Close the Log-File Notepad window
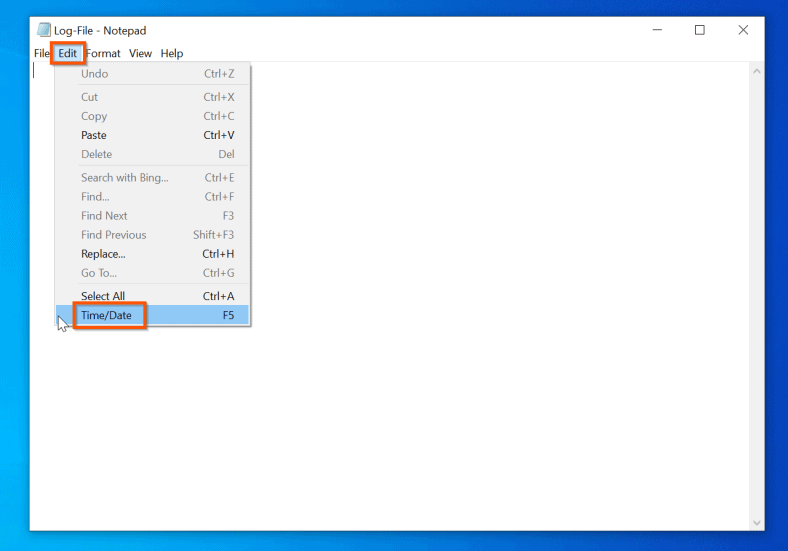The image size is (788, 551). (x=743, y=30)
